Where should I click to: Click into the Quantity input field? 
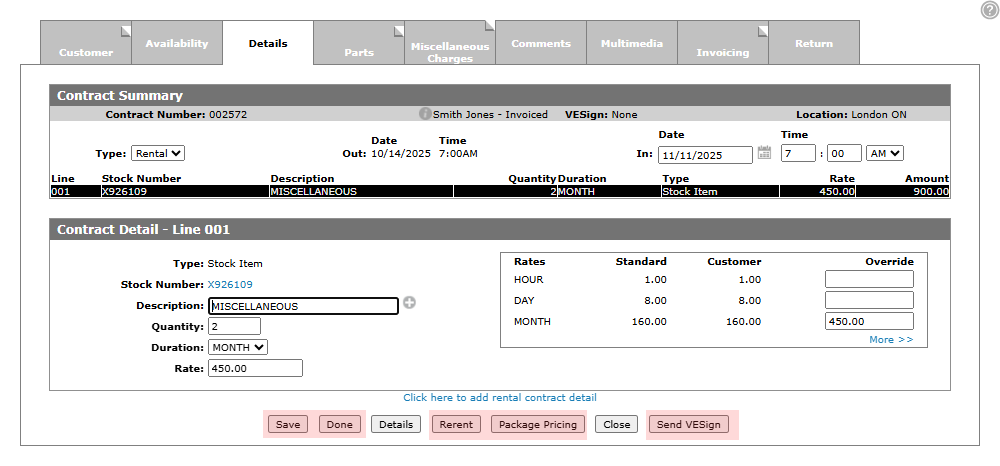coord(234,326)
